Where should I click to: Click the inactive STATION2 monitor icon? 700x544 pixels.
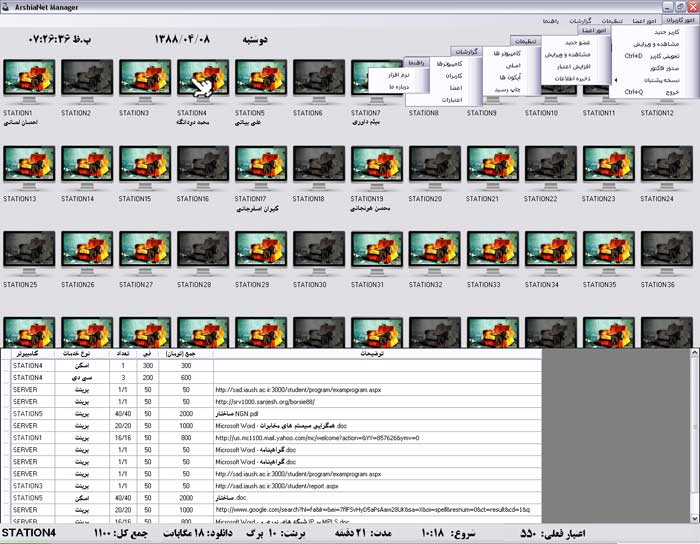[x=86, y=82]
